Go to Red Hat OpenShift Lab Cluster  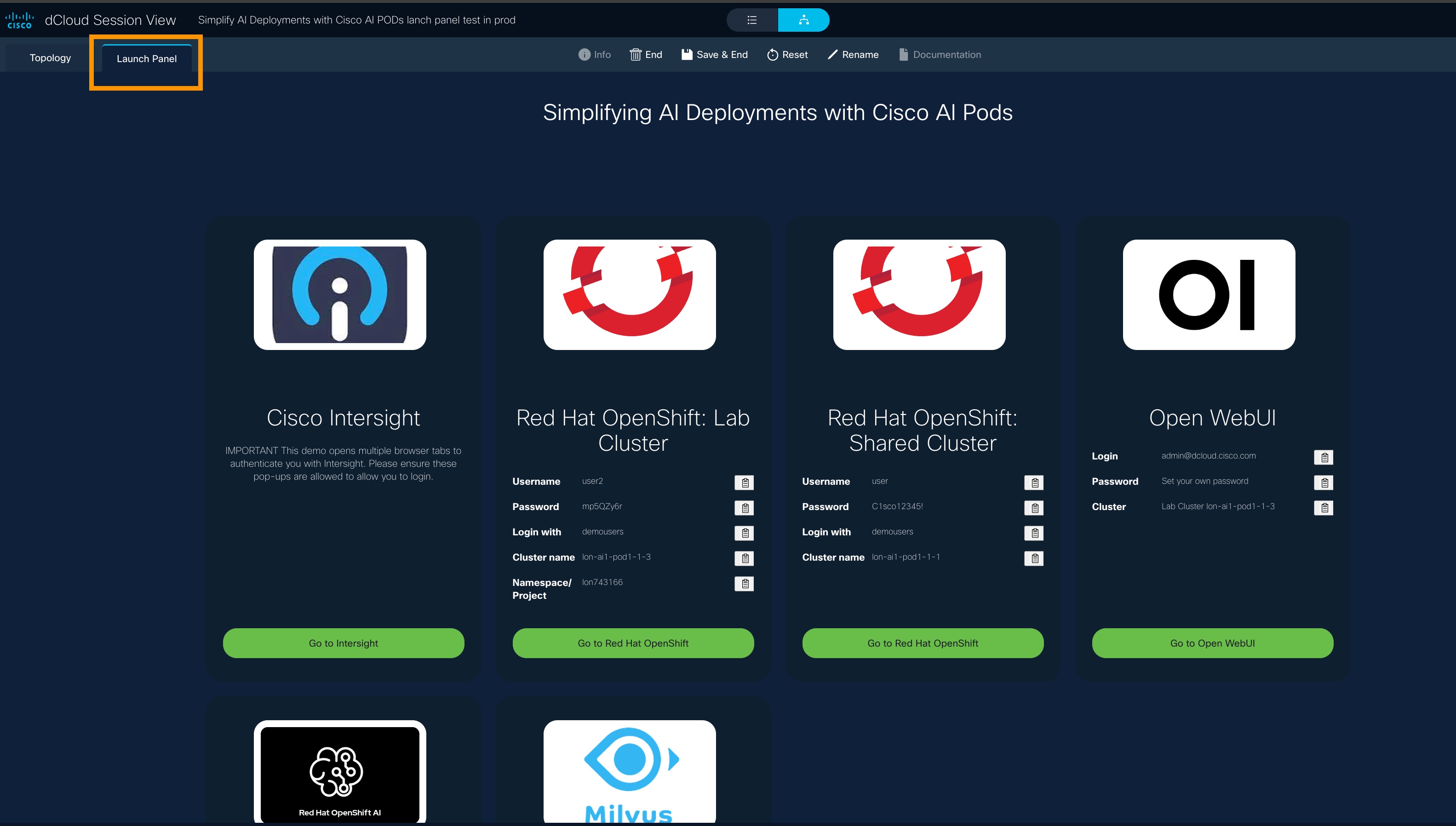[x=633, y=643]
